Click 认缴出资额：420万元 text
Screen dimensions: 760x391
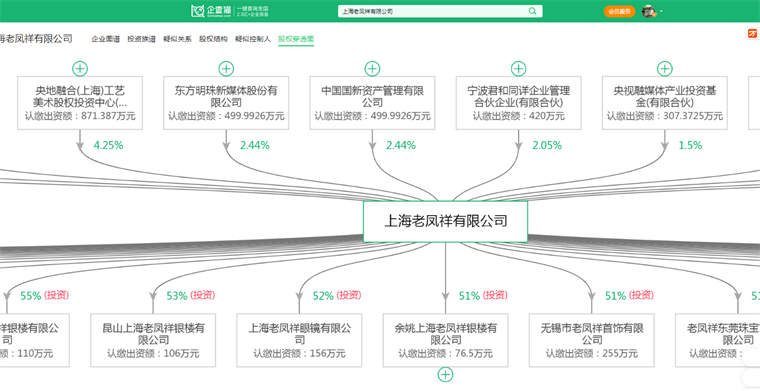[x=519, y=116]
